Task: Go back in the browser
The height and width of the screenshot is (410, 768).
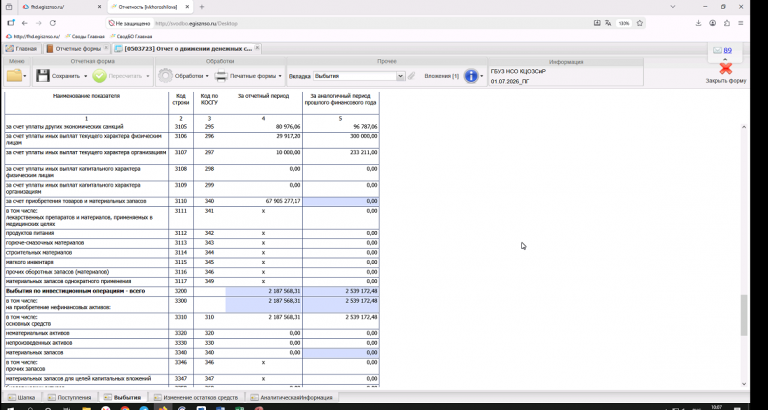Action: (24, 23)
